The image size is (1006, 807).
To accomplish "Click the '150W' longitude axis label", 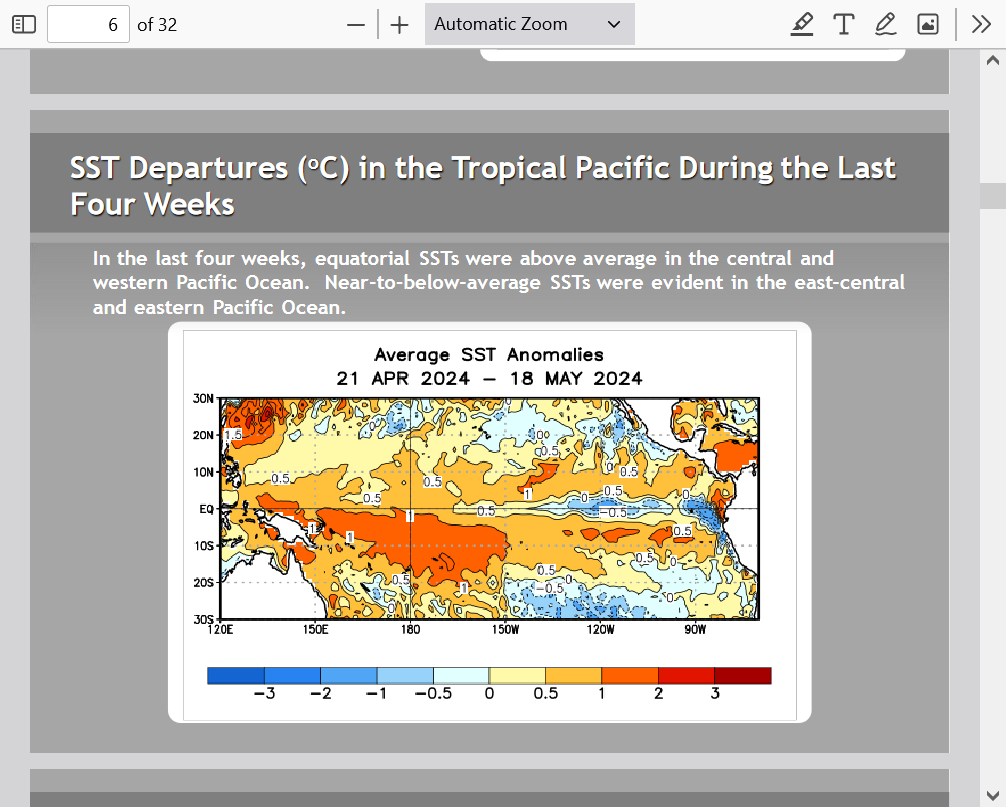I will click(505, 629).
